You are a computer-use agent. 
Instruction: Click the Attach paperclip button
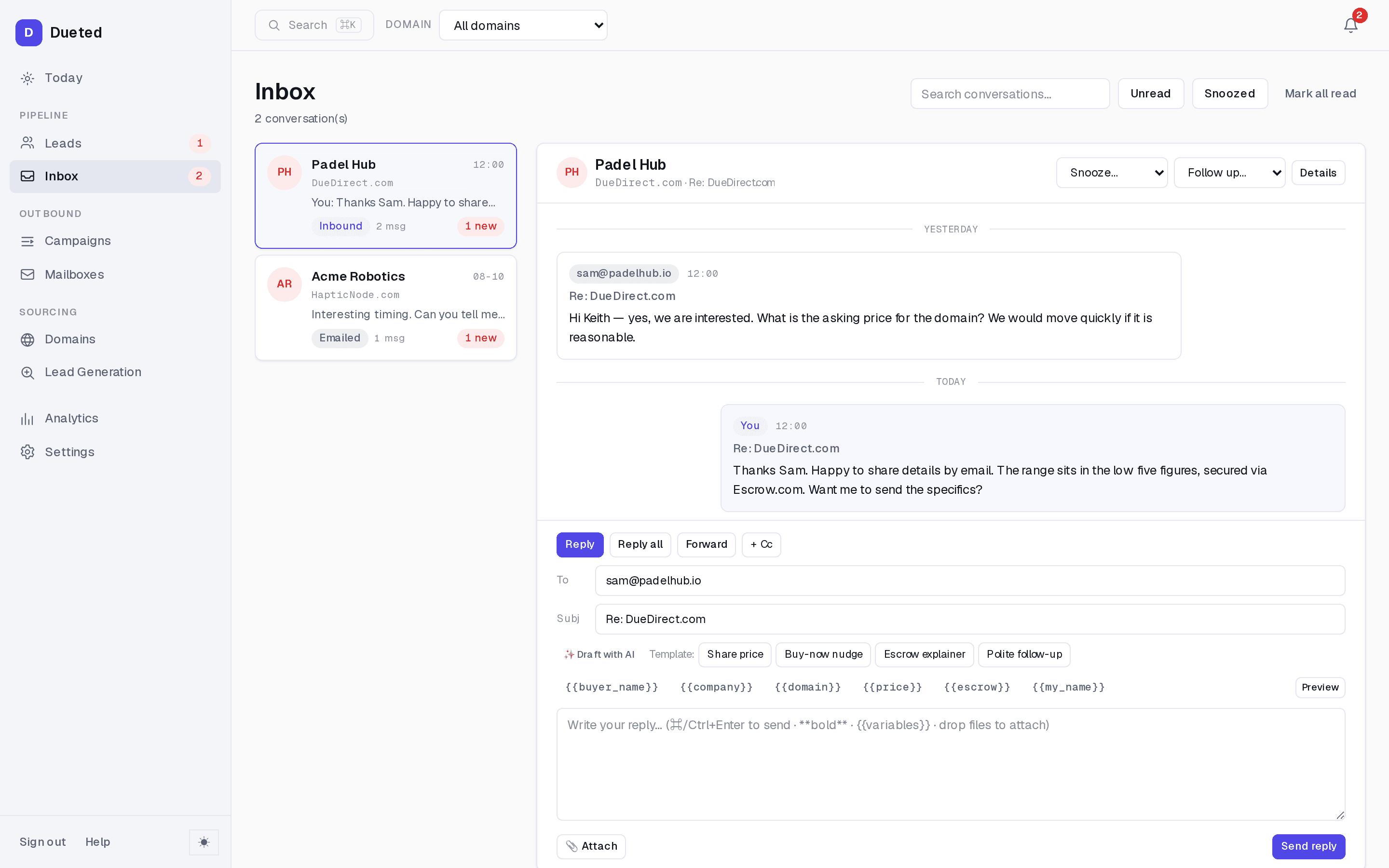(591, 846)
